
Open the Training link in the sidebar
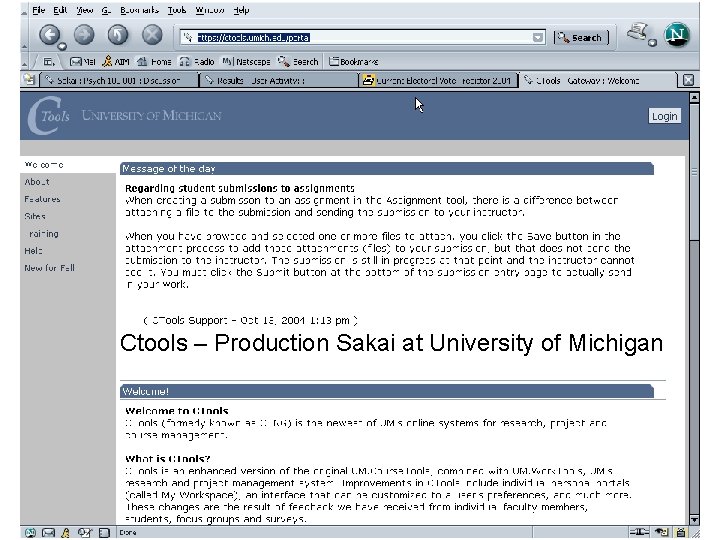43,234
